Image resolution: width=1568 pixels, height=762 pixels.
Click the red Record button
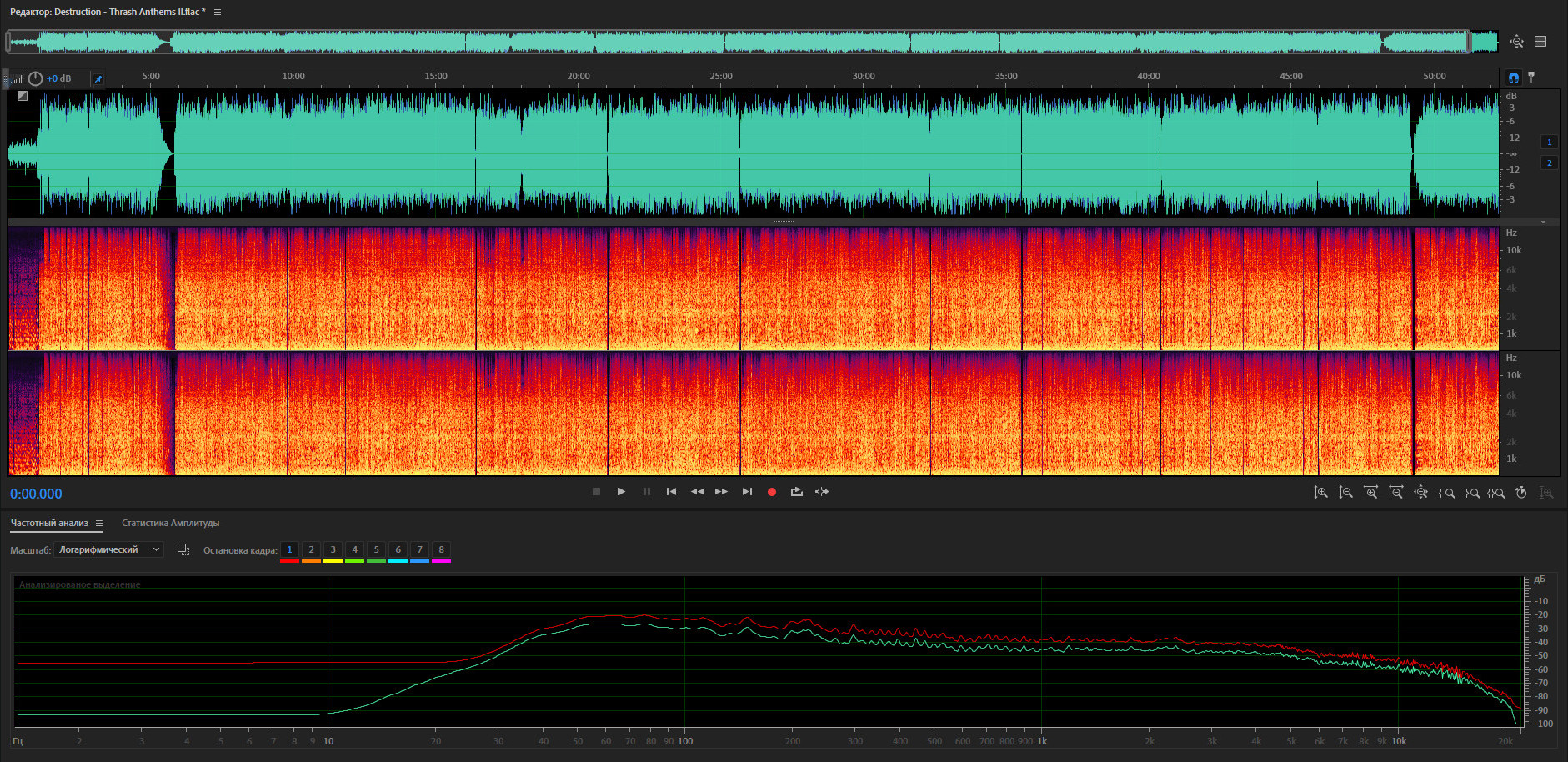tap(772, 492)
